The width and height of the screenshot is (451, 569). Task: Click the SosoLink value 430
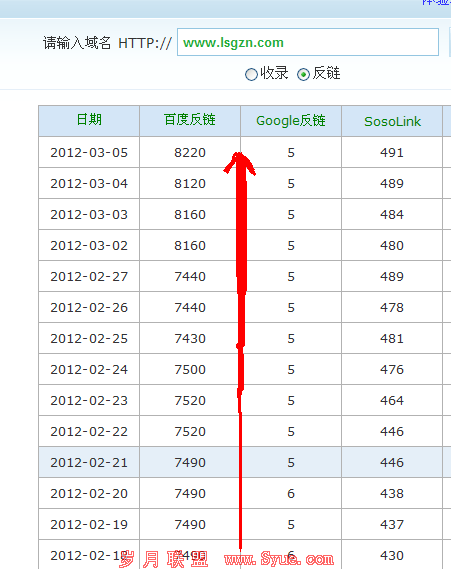[x=392, y=556]
